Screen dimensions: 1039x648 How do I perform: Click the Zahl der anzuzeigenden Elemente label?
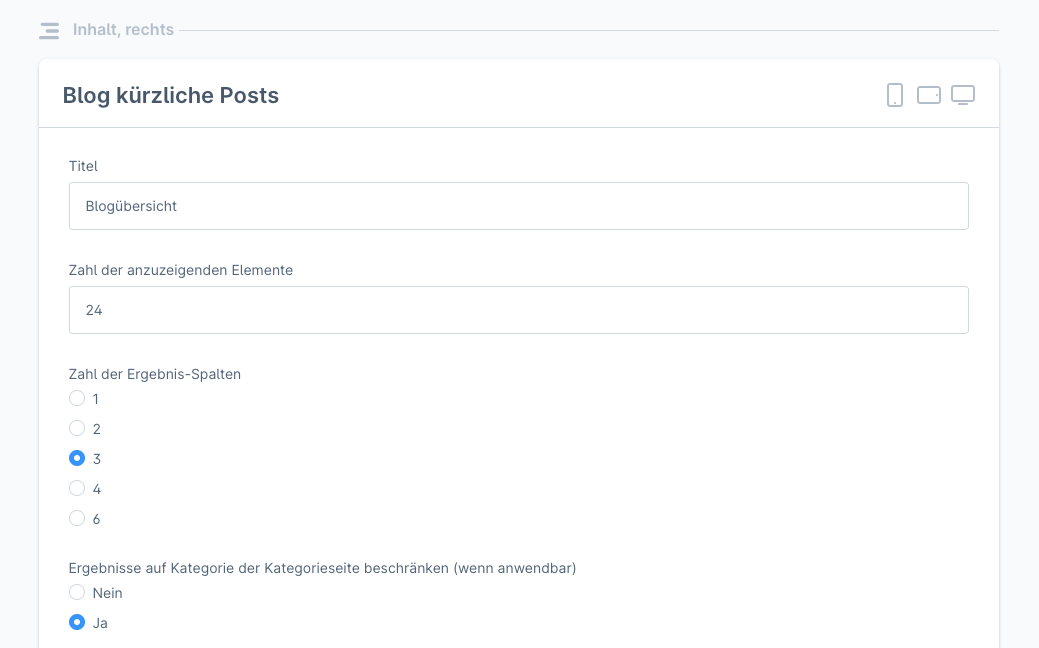coord(180,270)
